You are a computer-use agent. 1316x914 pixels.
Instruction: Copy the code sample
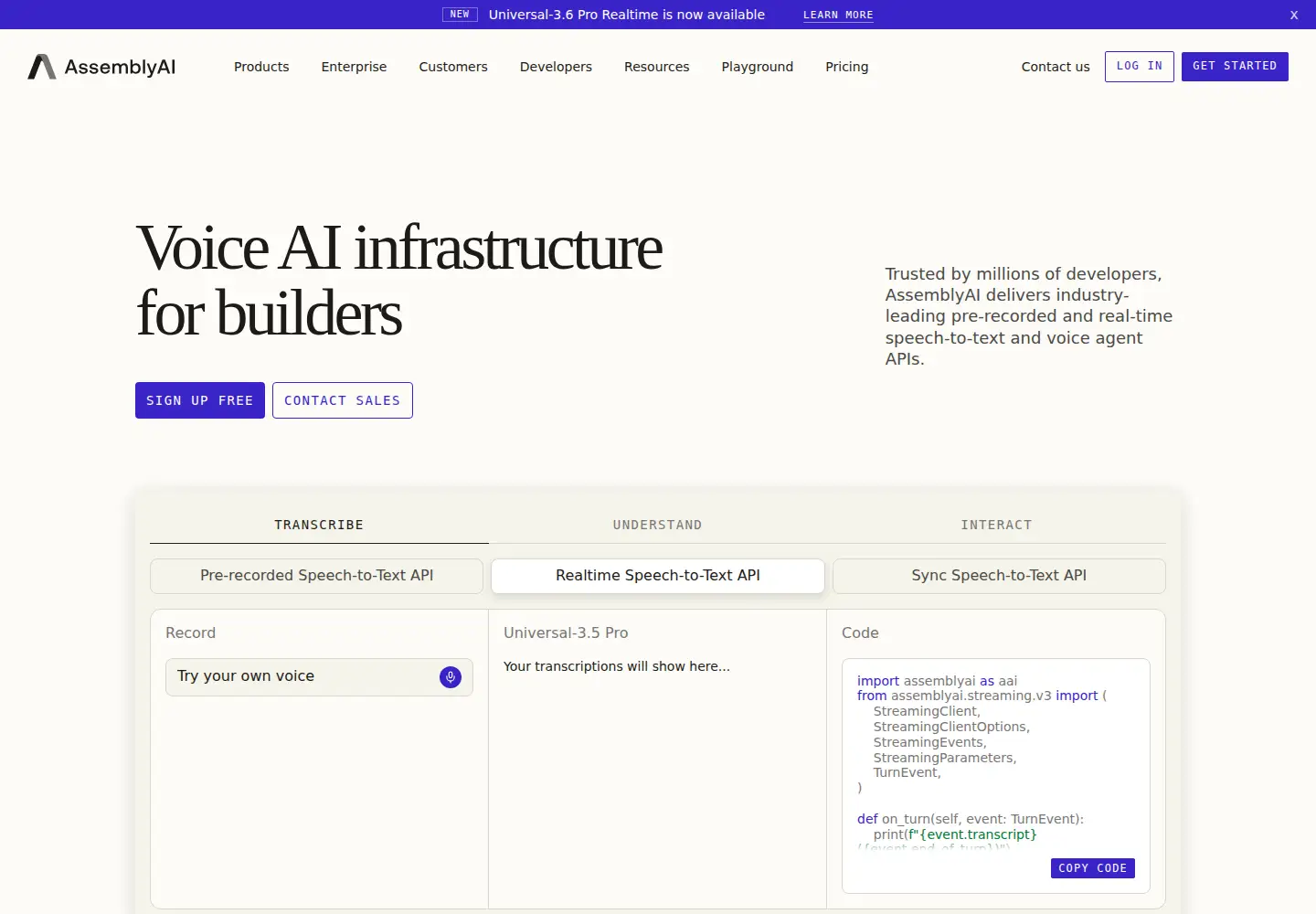(1093, 868)
